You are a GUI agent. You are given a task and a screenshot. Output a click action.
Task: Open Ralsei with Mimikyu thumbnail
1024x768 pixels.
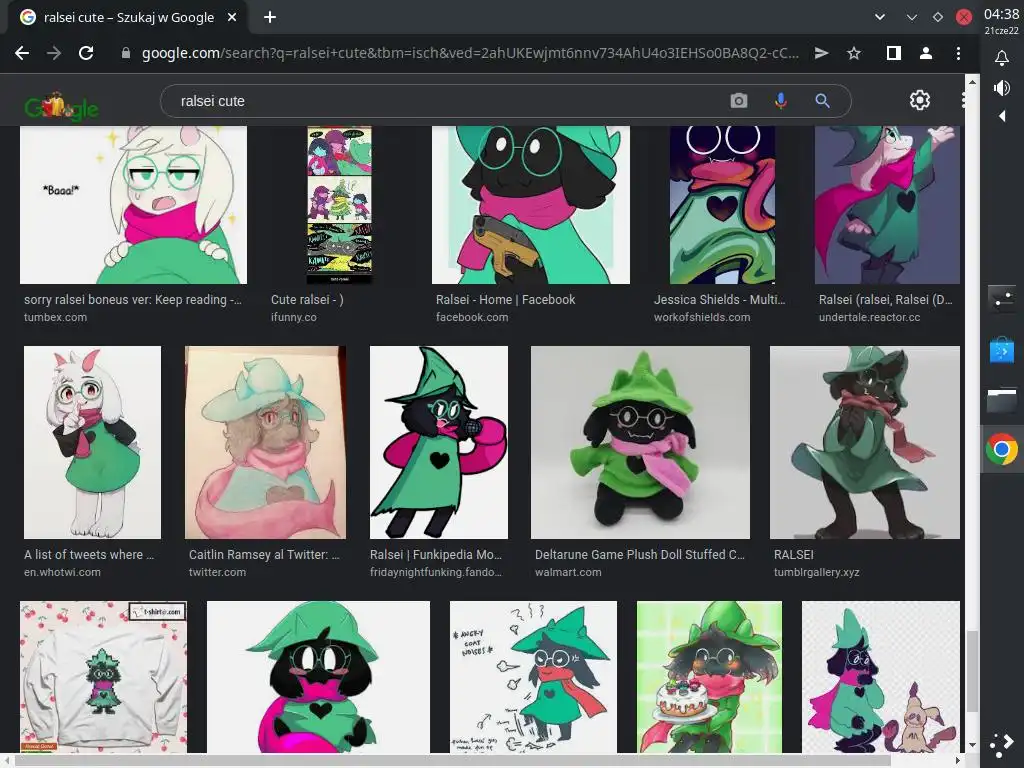[881, 677]
